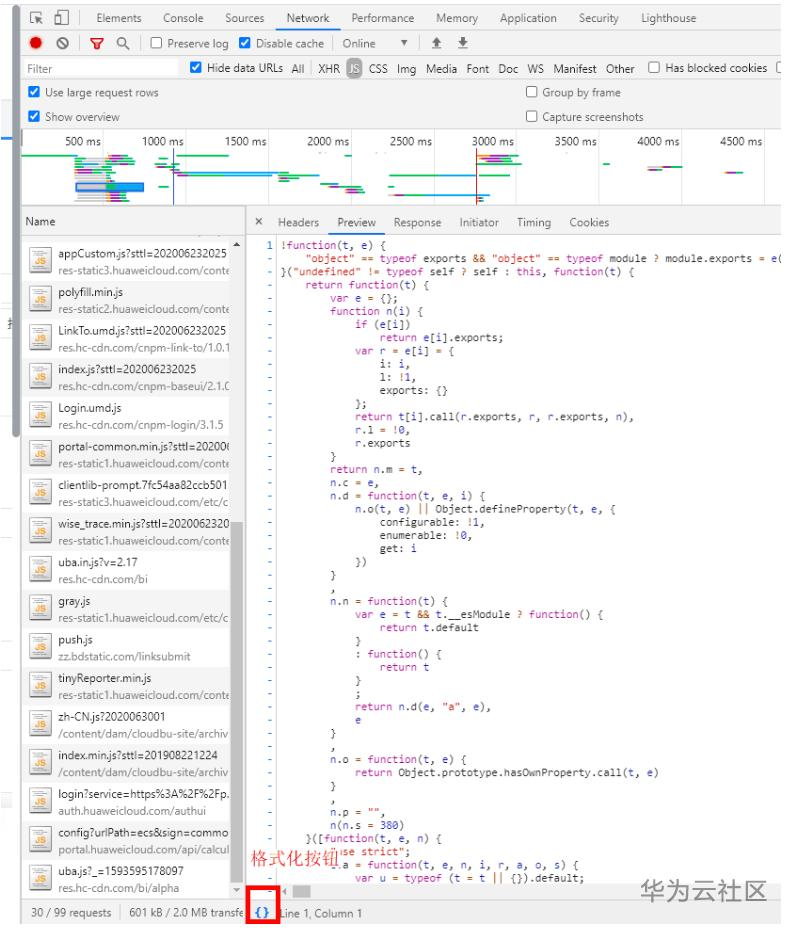The image size is (787, 931).
Task: Show the Timing tab of request
Action: tap(533, 222)
